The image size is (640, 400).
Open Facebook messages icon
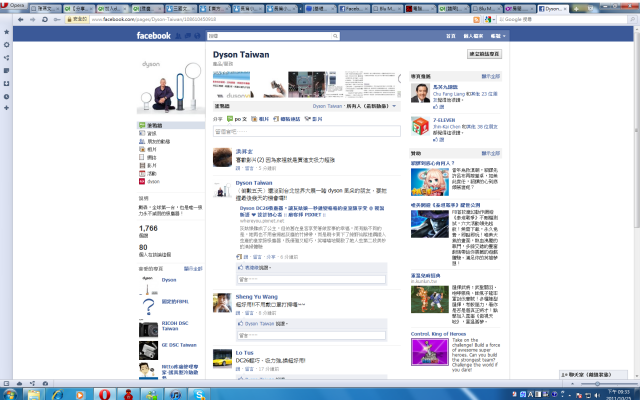188,36
